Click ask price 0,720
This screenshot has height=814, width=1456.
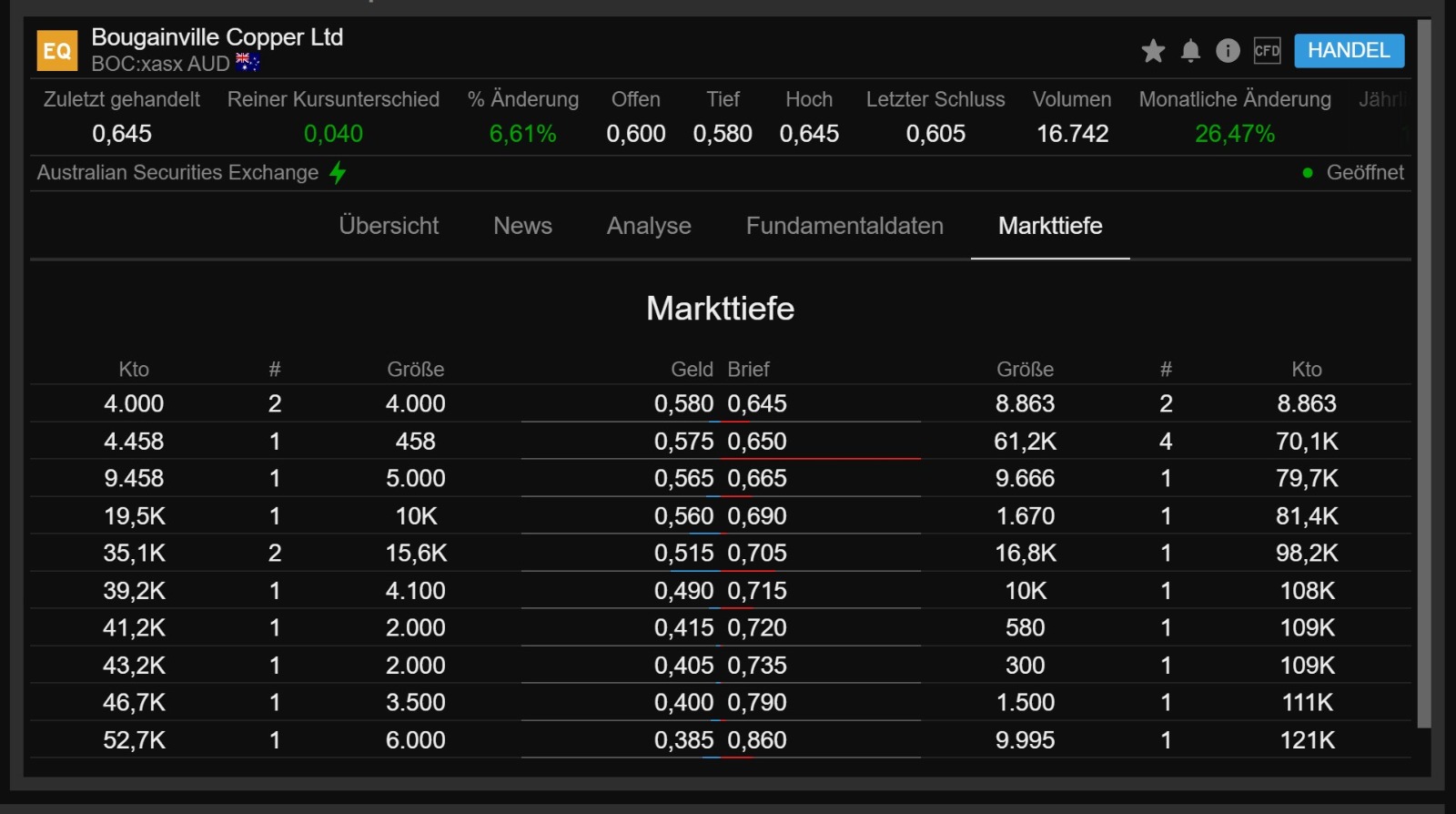click(x=757, y=628)
